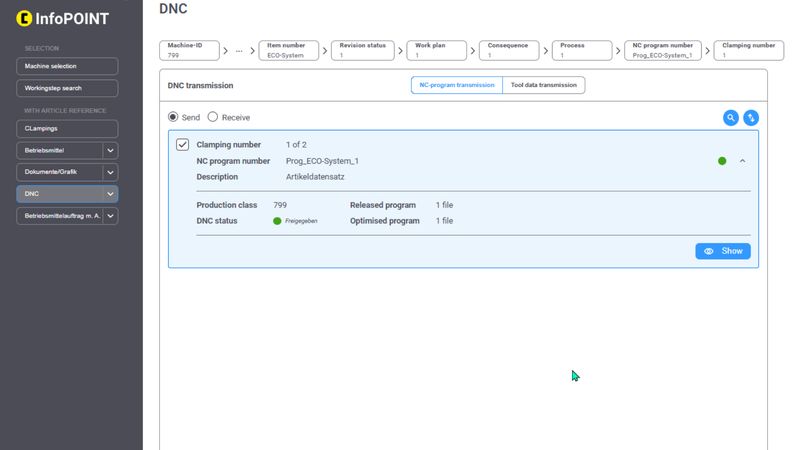The width and height of the screenshot is (800, 450).
Task: Toggle the Clamping number 1 of 2 checkbox
Action: (x=183, y=144)
